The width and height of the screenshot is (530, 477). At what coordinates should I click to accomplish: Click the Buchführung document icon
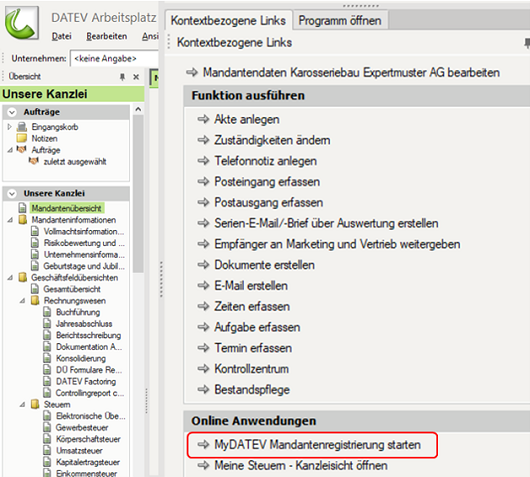click(47, 312)
